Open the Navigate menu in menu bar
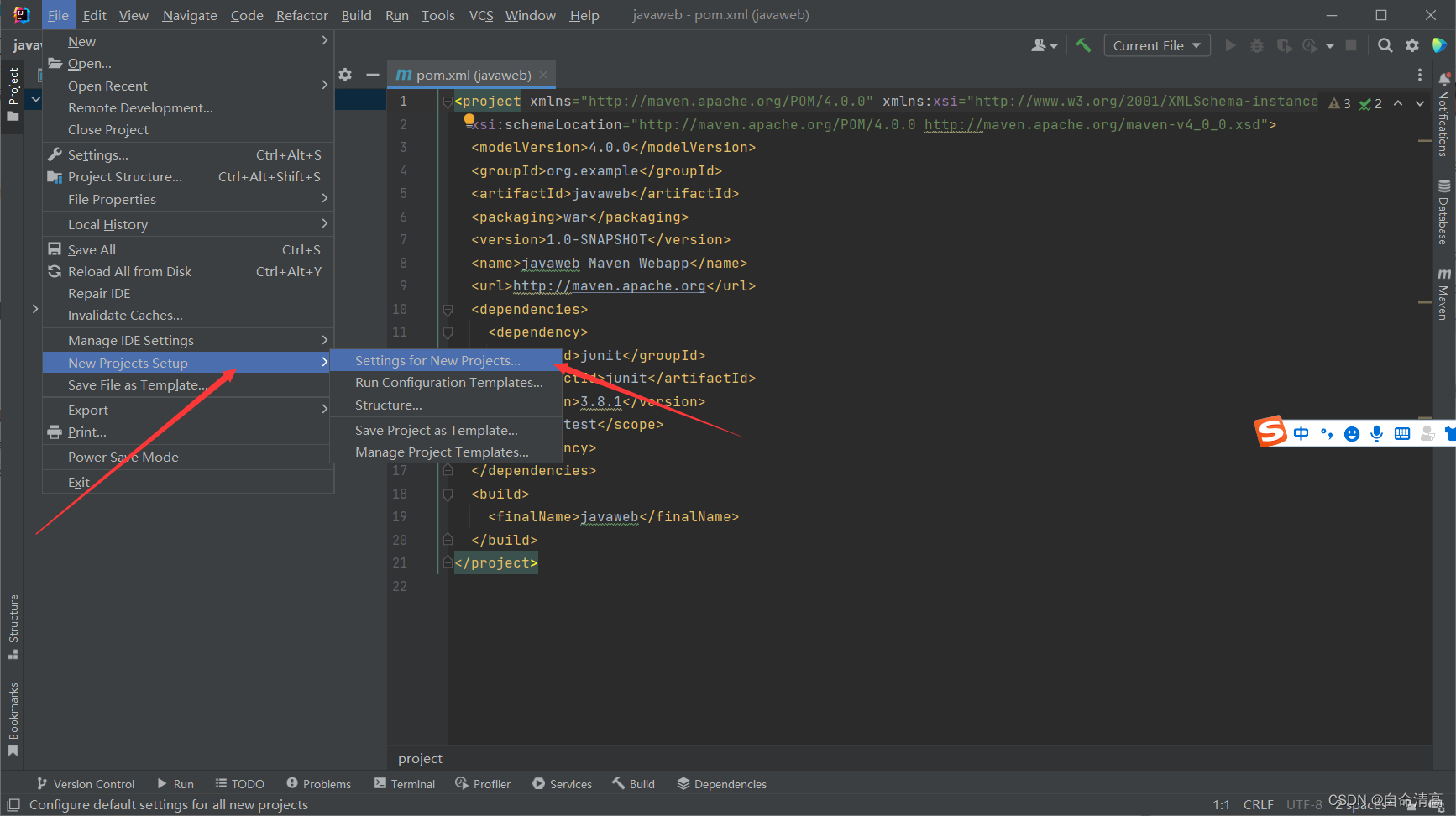This screenshot has height=816, width=1456. [190, 15]
